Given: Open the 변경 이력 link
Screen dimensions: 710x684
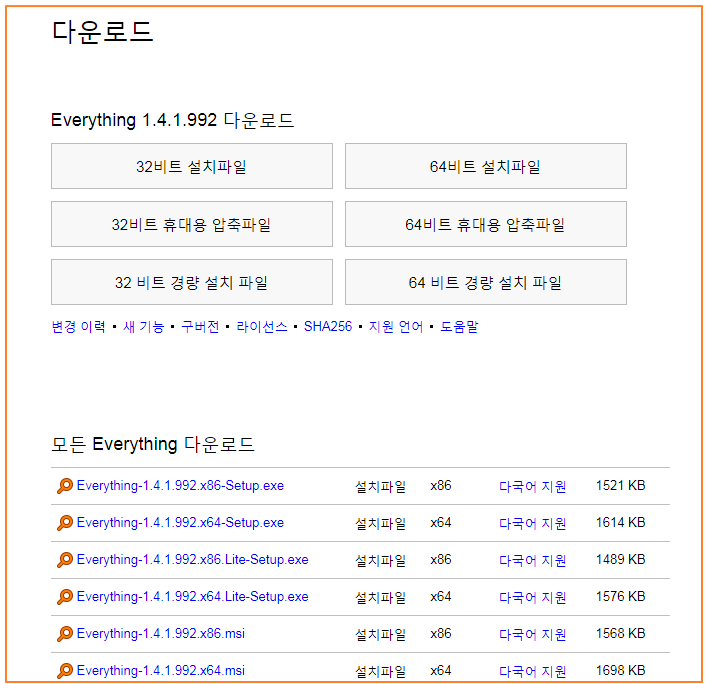Looking at the screenshot, I should coord(78,326).
